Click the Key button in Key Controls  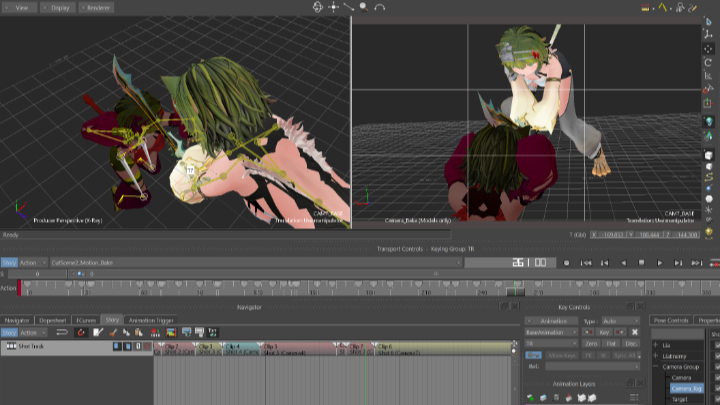pos(604,332)
